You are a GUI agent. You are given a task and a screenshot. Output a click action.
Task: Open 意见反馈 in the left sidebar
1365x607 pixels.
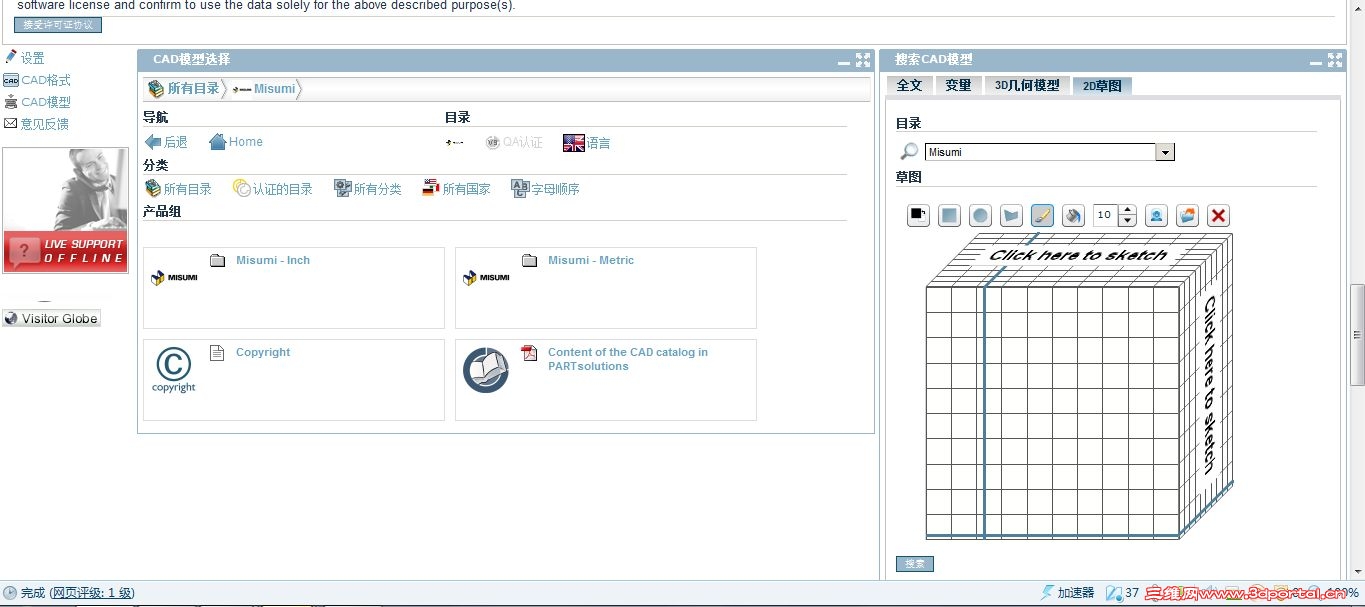pos(37,124)
